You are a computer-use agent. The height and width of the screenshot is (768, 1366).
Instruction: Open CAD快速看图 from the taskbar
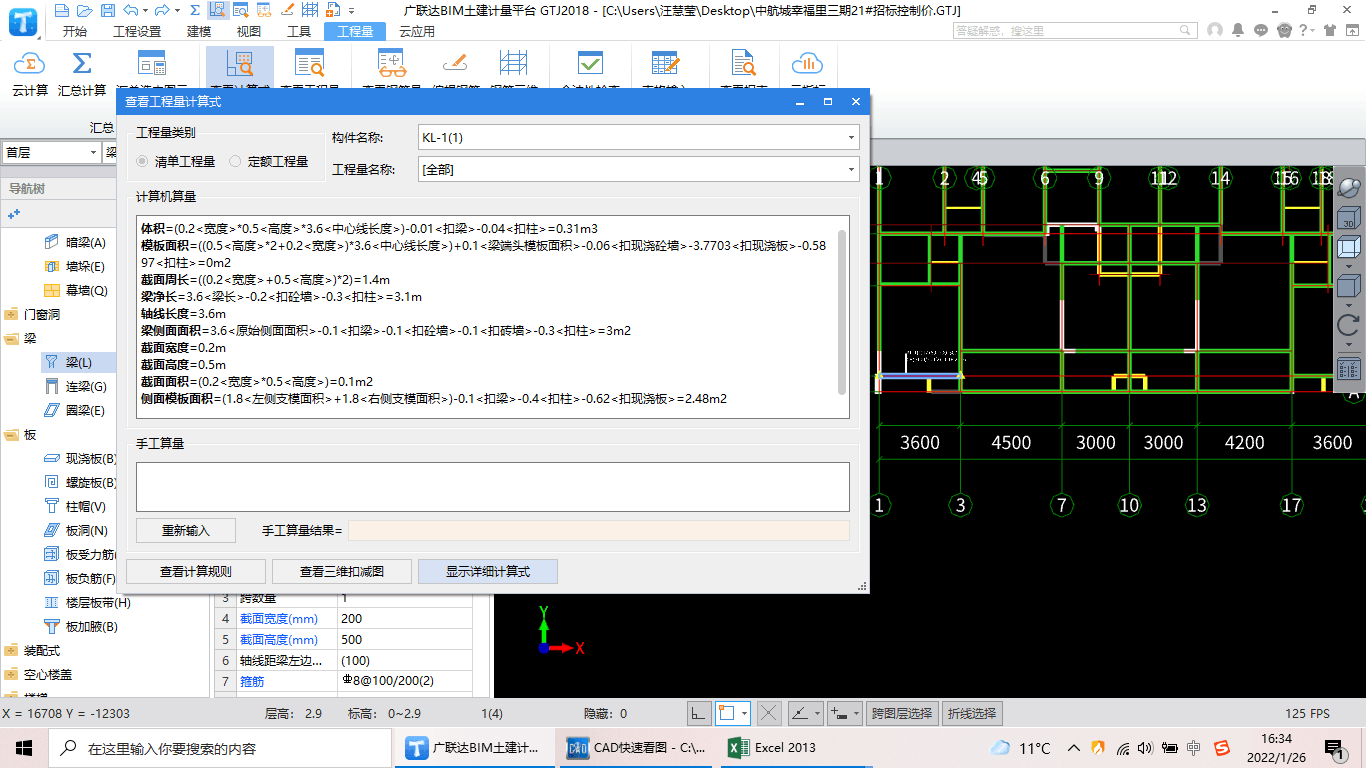(x=636, y=747)
